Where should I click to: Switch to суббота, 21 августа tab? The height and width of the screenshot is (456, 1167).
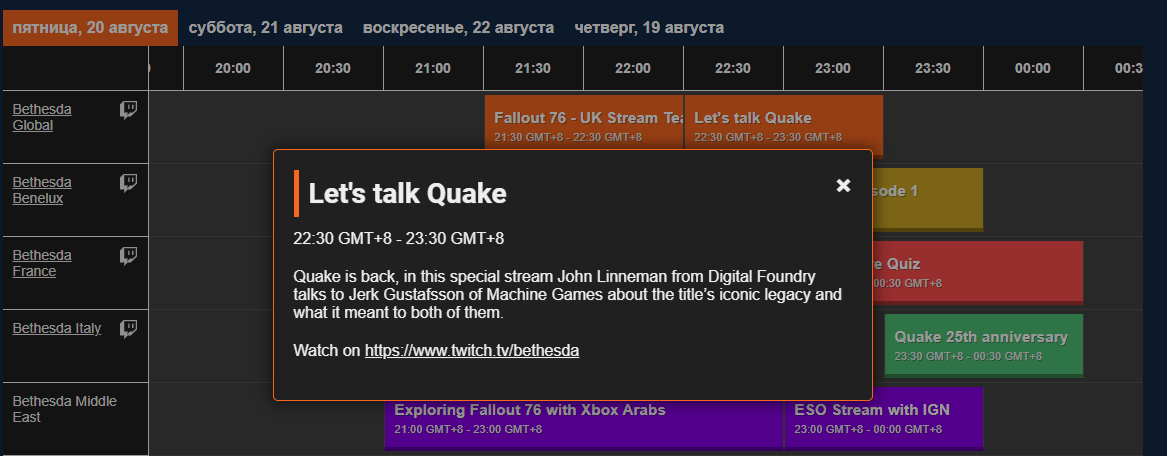pos(266,28)
